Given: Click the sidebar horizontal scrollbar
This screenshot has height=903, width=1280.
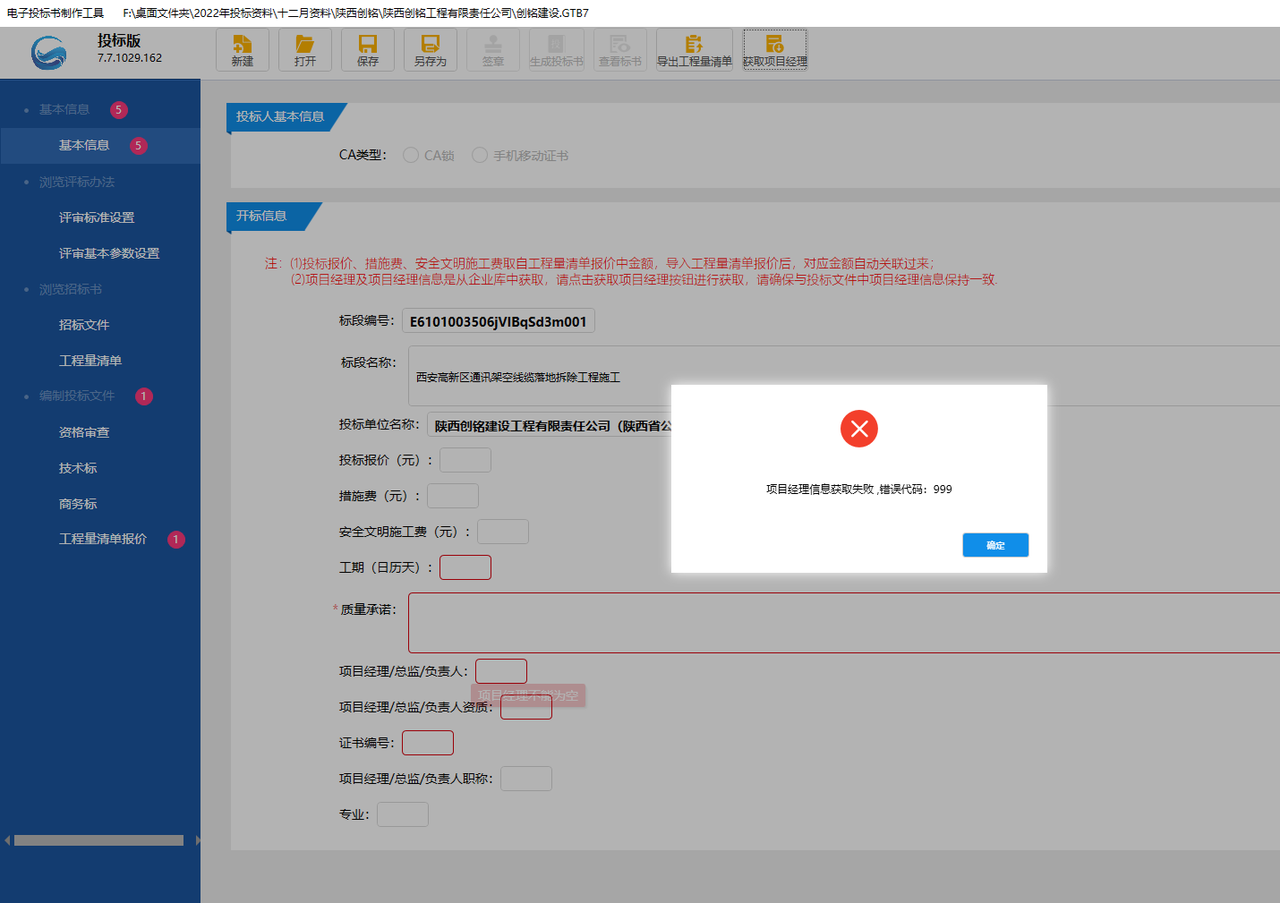Looking at the screenshot, I should pyautogui.click(x=98, y=841).
